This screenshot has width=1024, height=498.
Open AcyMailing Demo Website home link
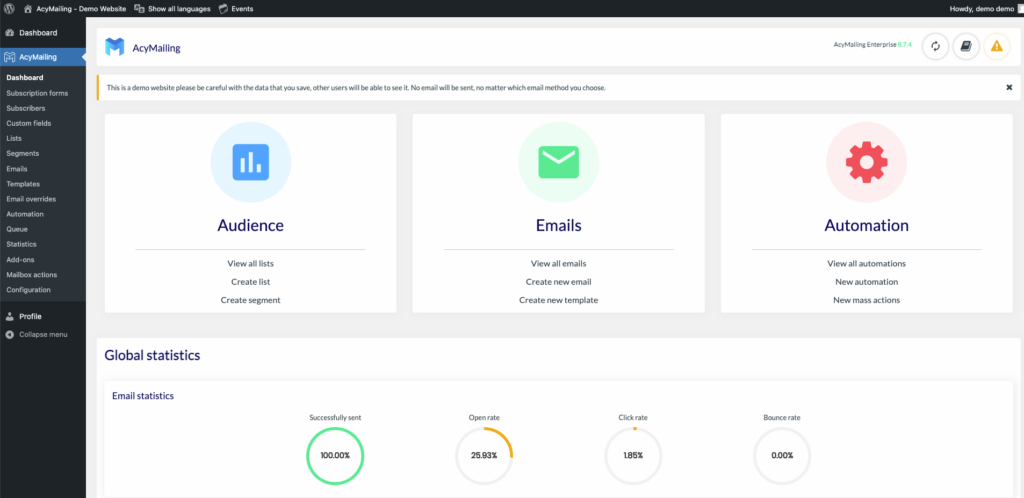(74, 8)
